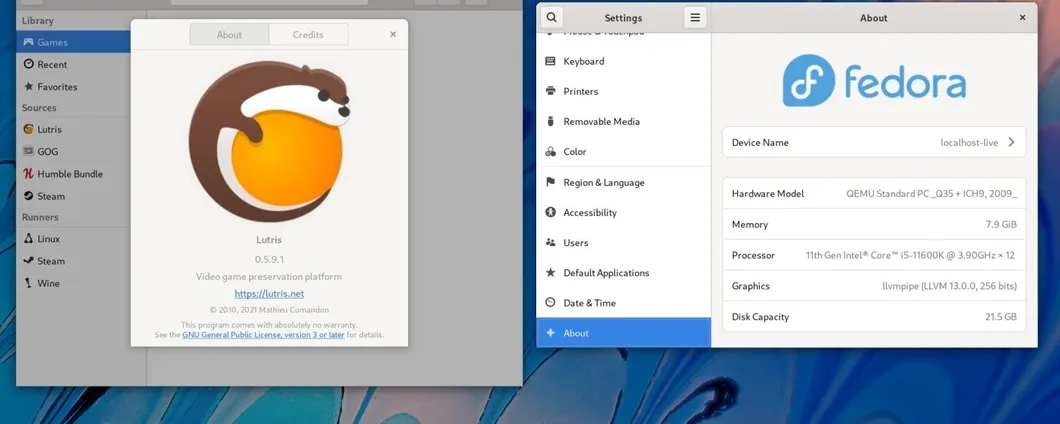The height and width of the screenshot is (424, 1060).
Task: Open Region & Language settings panel
Action: pyautogui.click(x=623, y=183)
